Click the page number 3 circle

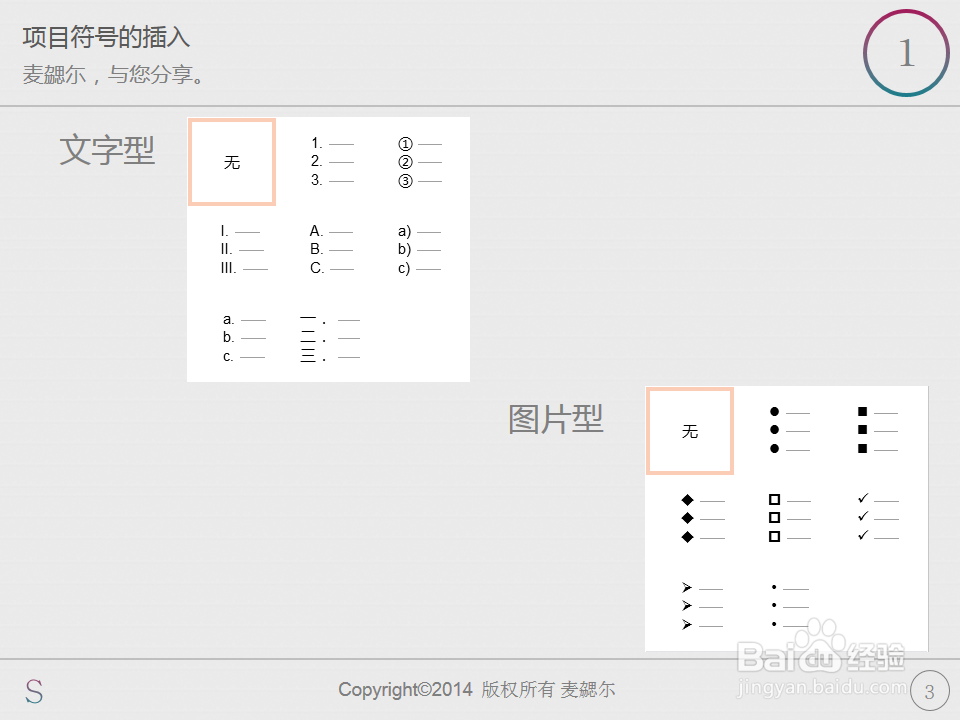[x=929, y=691]
